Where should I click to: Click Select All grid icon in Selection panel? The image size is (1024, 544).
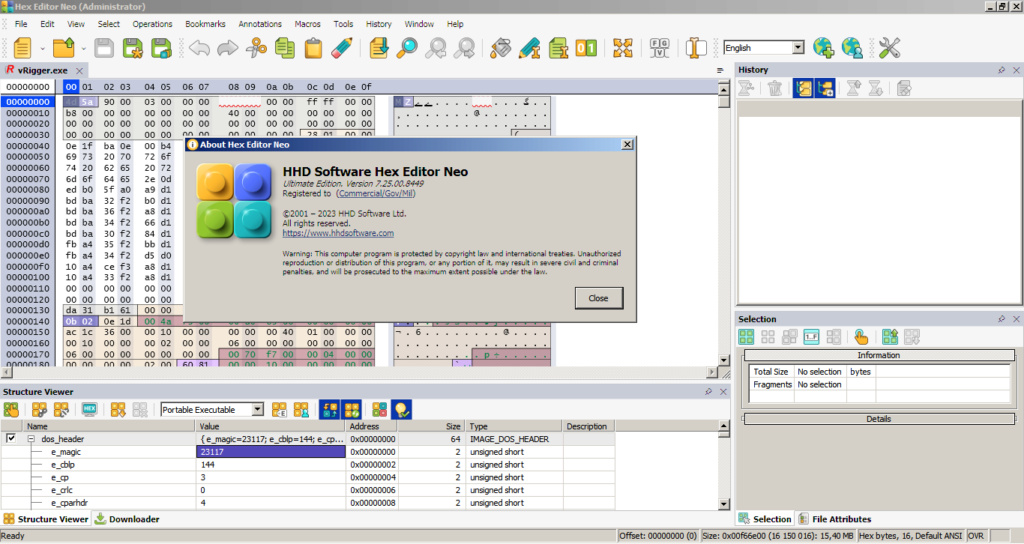pos(746,337)
